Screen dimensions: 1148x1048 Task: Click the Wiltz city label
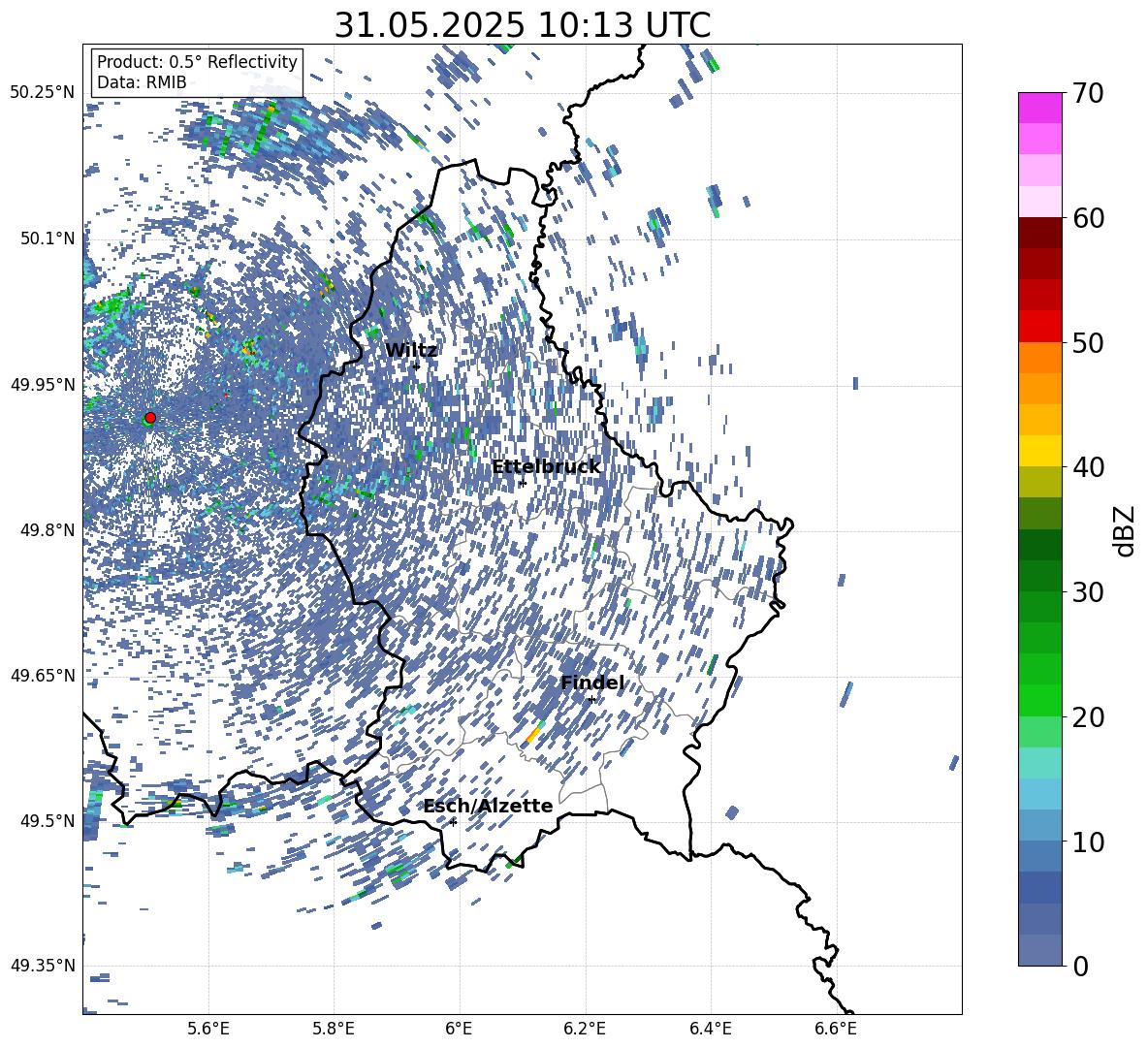point(411,351)
